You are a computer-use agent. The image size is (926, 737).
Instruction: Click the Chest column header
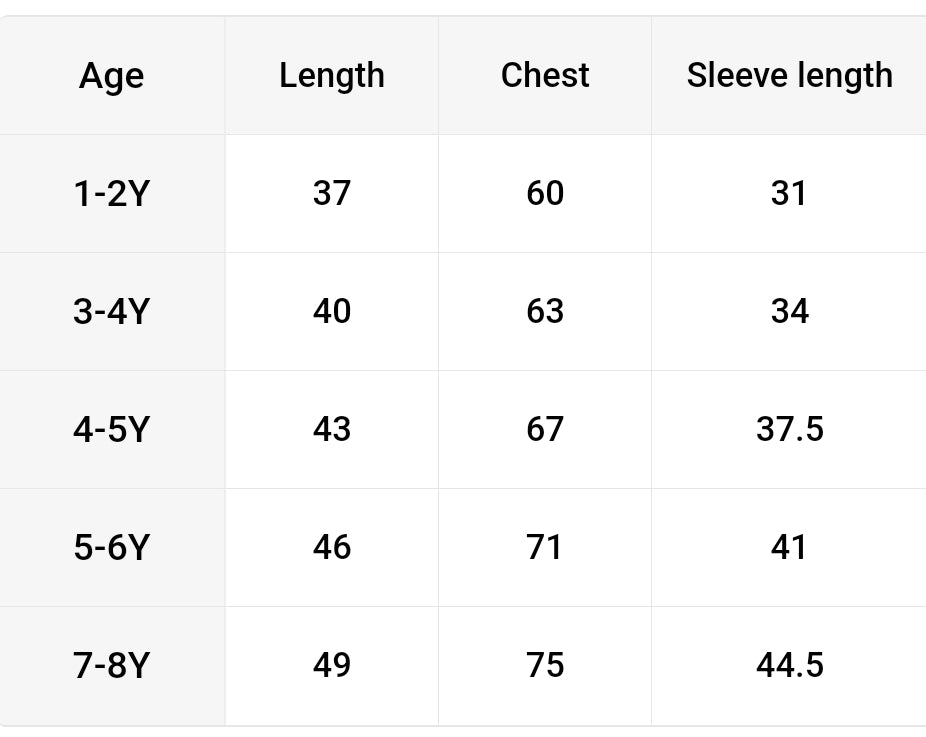pyautogui.click(x=545, y=76)
